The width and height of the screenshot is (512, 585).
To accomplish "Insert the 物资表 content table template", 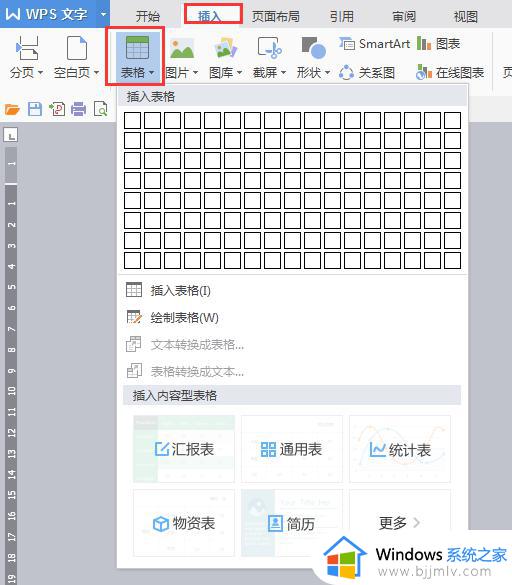I will [184, 523].
